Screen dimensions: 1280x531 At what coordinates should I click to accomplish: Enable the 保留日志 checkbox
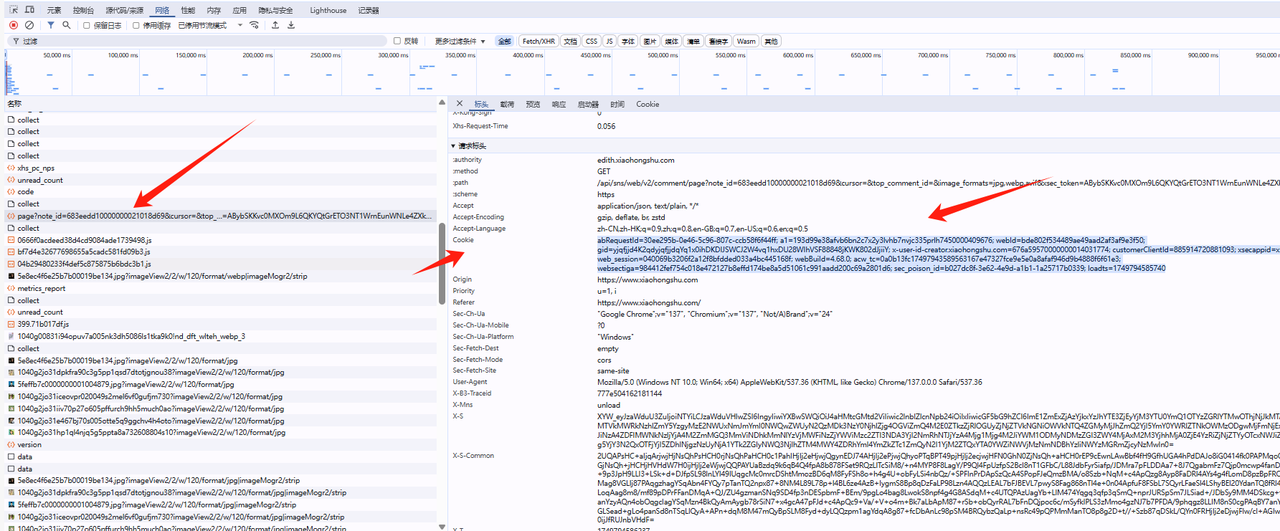pyautogui.click(x=86, y=25)
